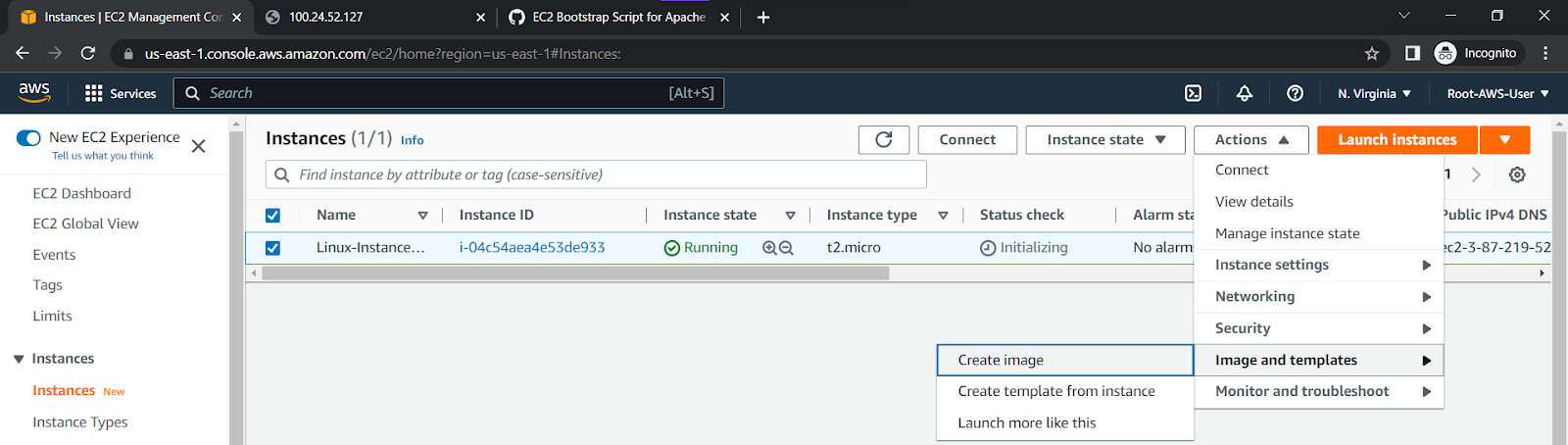Open Security submenu in Actions
Image resolution: width=1568 pixels, height=445 pixels.
tap(1319, 328)
